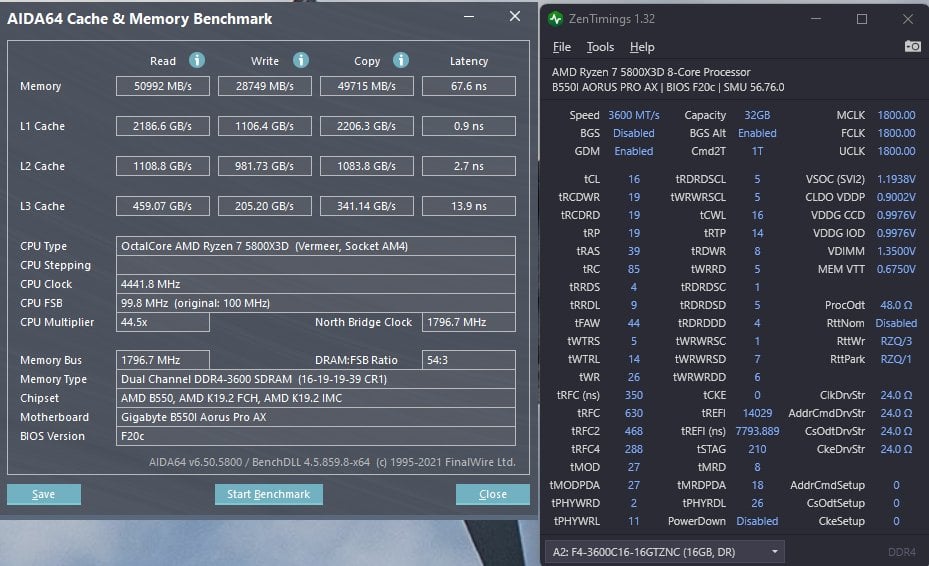Open the Tools menu in ZenTimings
Image resolution: width=929 pixels, height=566 pixels.
pos(600,47)
